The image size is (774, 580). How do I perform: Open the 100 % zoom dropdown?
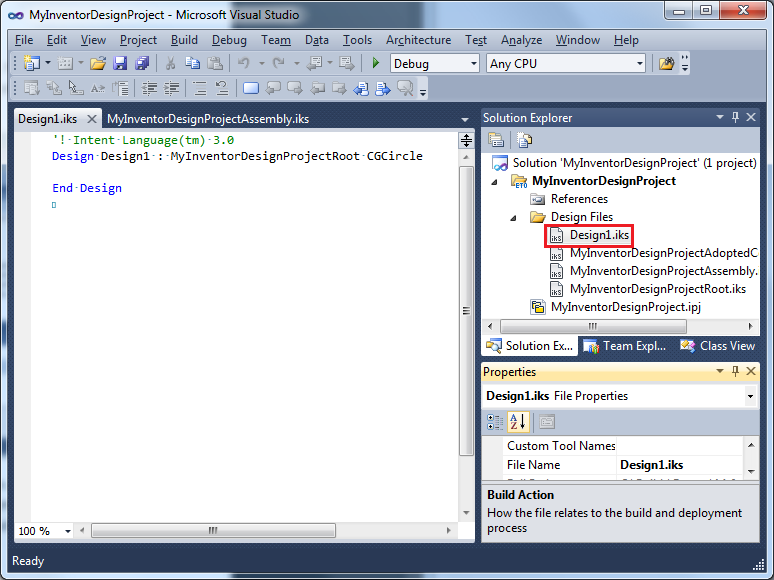[68, 532]
